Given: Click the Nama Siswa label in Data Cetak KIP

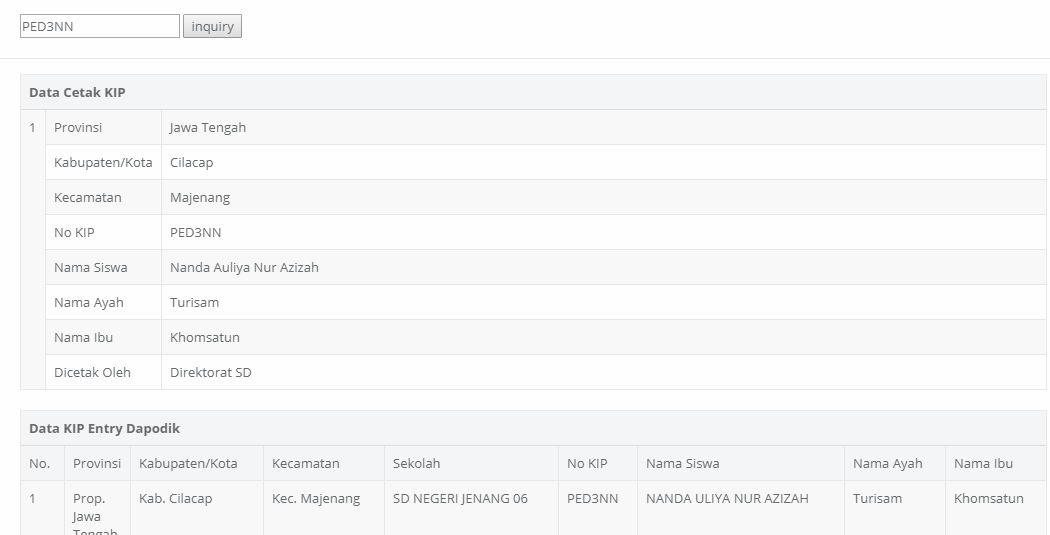Looking at the screenshot, I should (90, 267).
